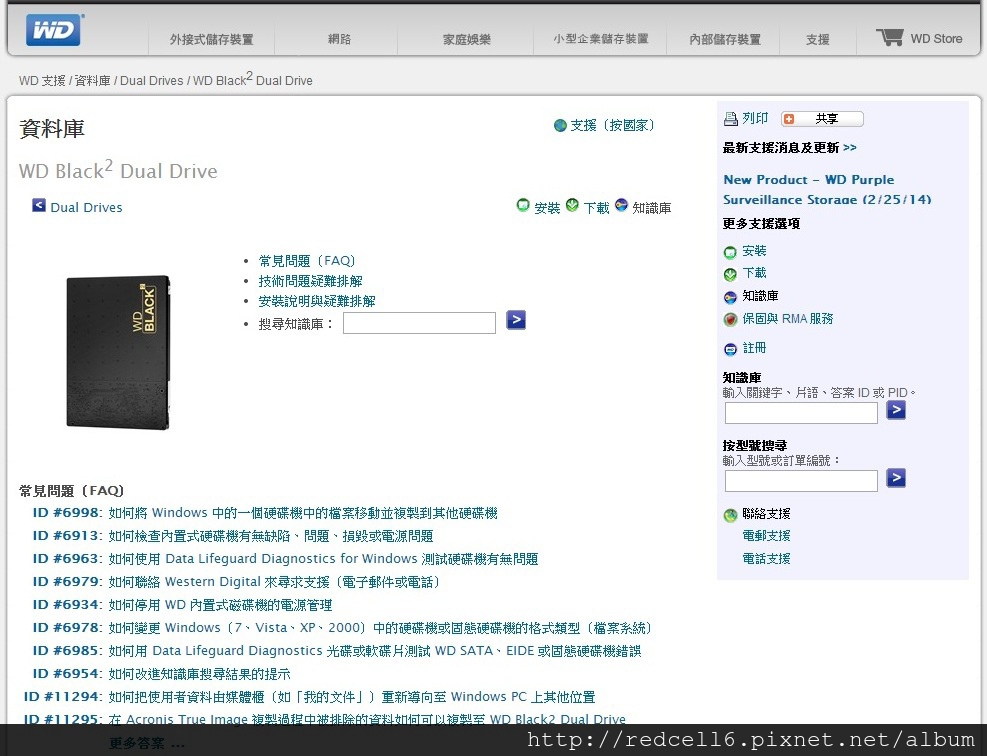
Task: Click 資料庫 breadcrumb link
Action: 93,81
